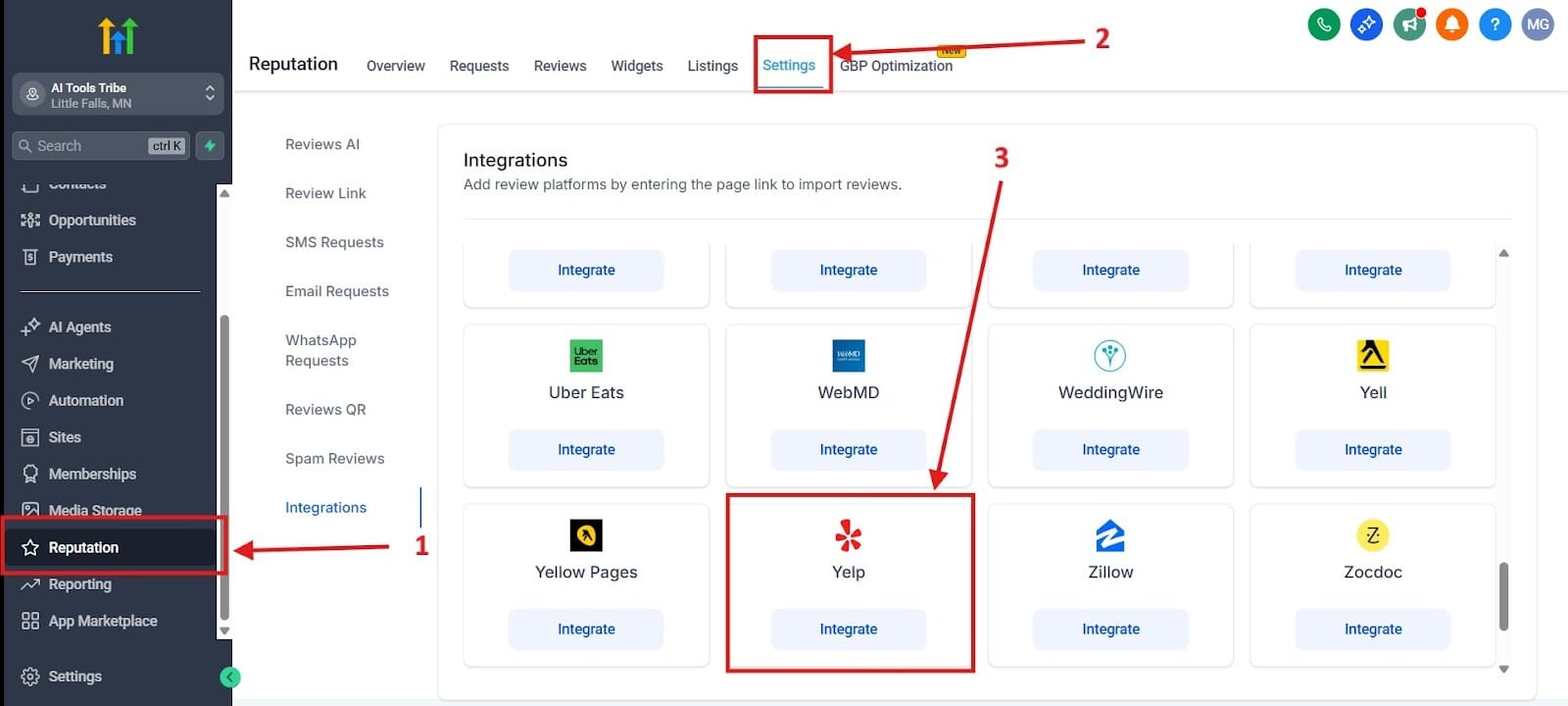Click the WeddingWire logo icon
Viewport: 1568px width, 706px height.
click(1110, 355)
